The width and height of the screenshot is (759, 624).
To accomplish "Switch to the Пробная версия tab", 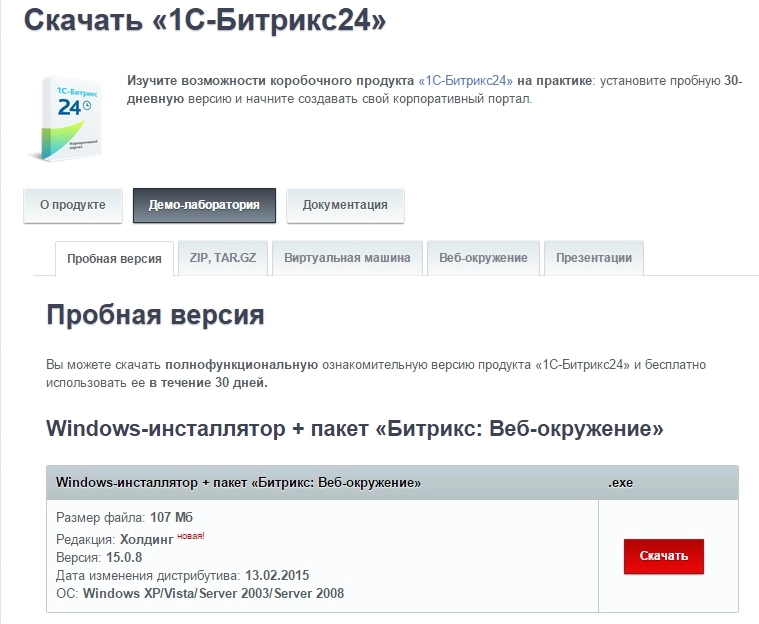I will (114, 258).
